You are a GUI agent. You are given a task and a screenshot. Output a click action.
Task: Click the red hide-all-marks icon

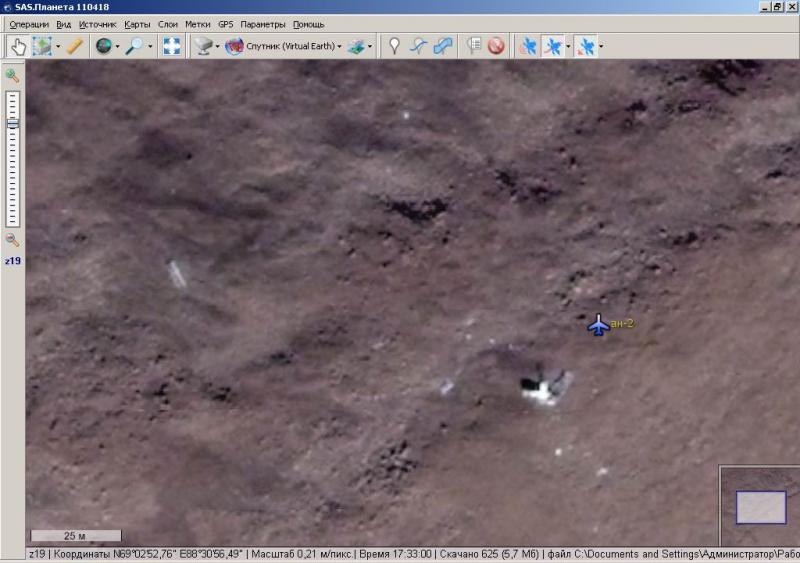coord(496,46)
